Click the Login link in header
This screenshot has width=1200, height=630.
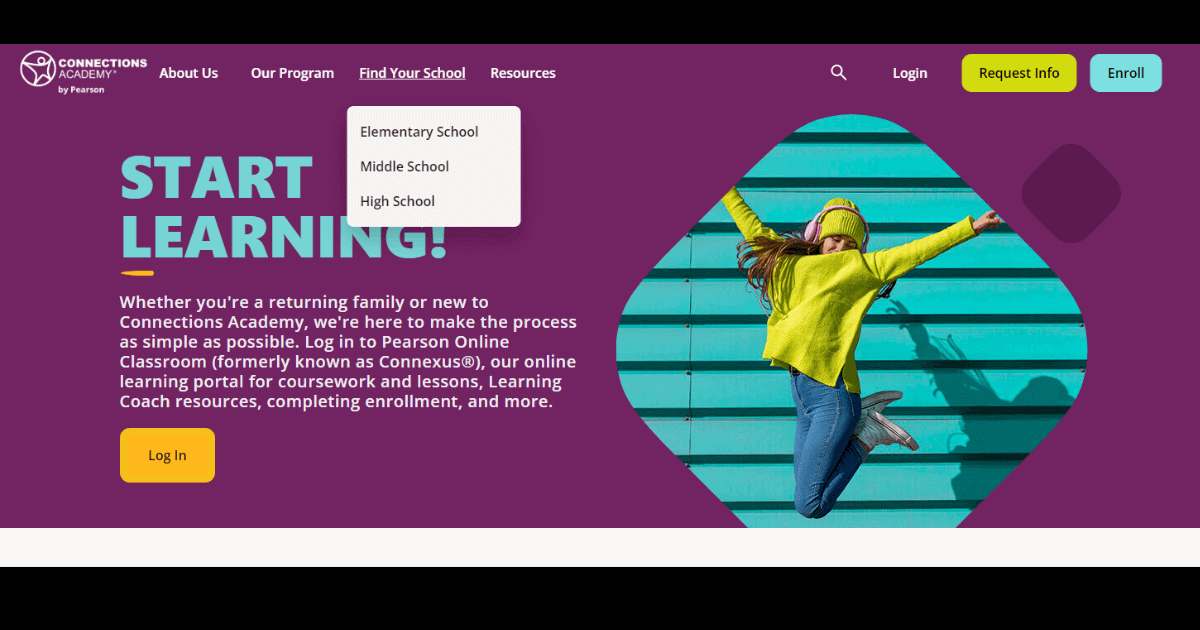point(910,73)
